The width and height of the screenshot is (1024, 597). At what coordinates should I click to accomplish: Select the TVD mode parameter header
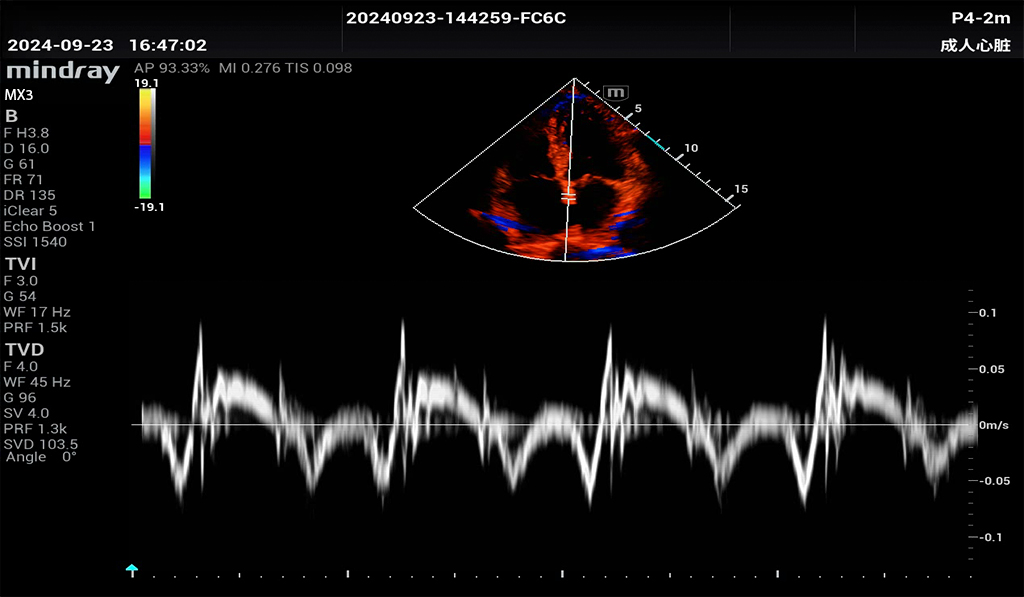(25, 350)
